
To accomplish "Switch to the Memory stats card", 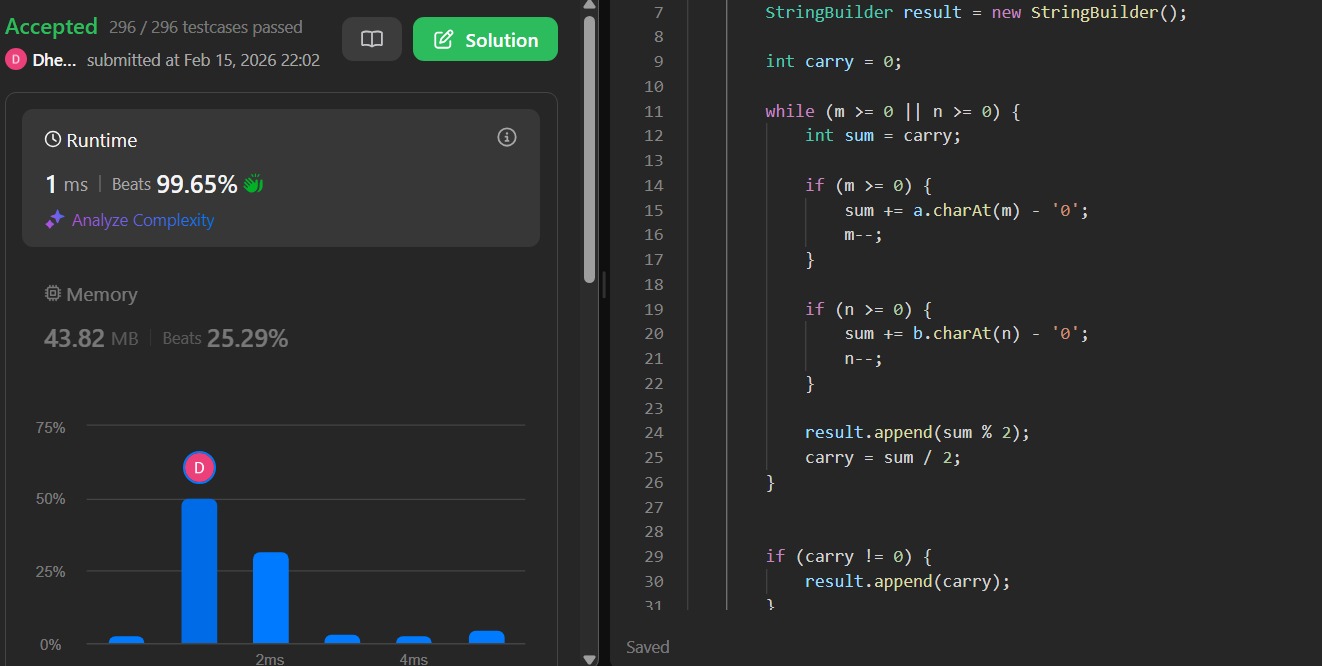I will (280, 317).
